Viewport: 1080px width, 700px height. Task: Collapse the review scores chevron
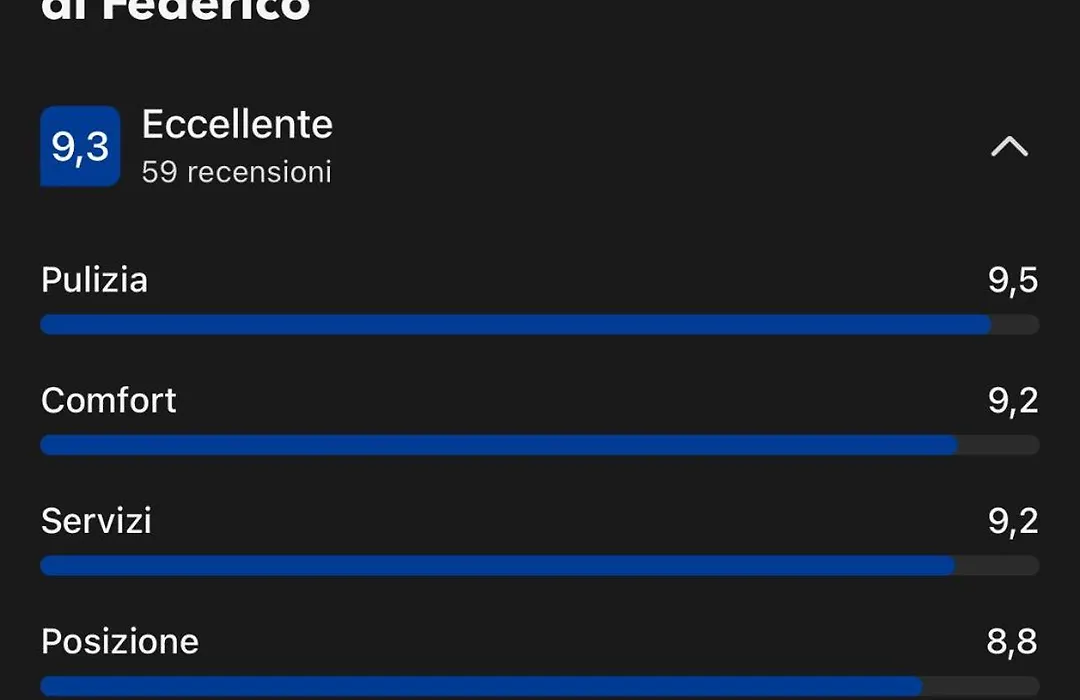pyautogui.click(x=1009, y=146)
